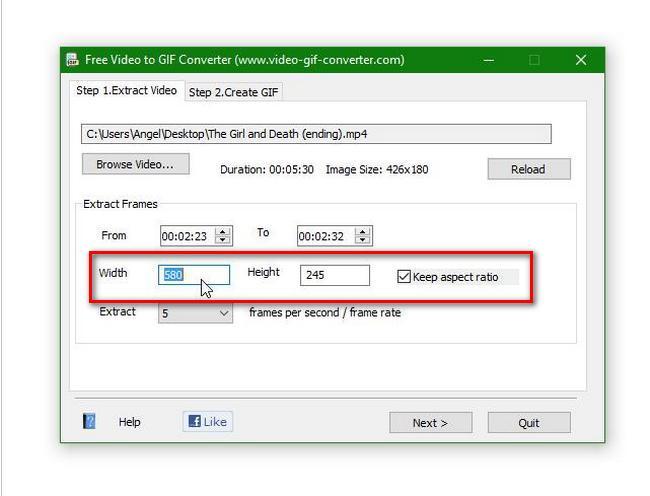Viewport: 650px width, 496px height.
Task: Click the Quit button
Action: pyautogui.click(x=529, y=423)
